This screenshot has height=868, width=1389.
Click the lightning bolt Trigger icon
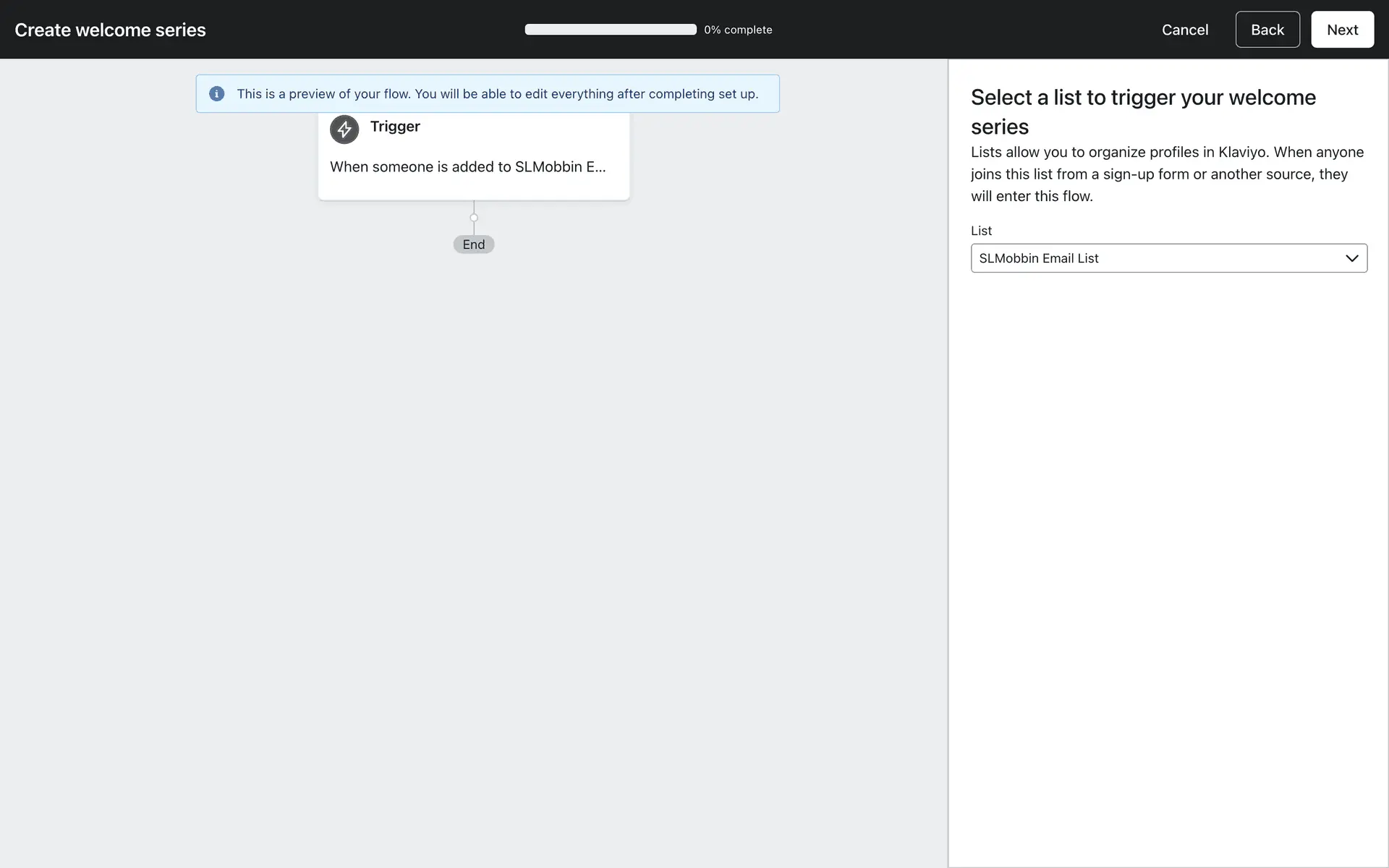click(x=344, y=129)
